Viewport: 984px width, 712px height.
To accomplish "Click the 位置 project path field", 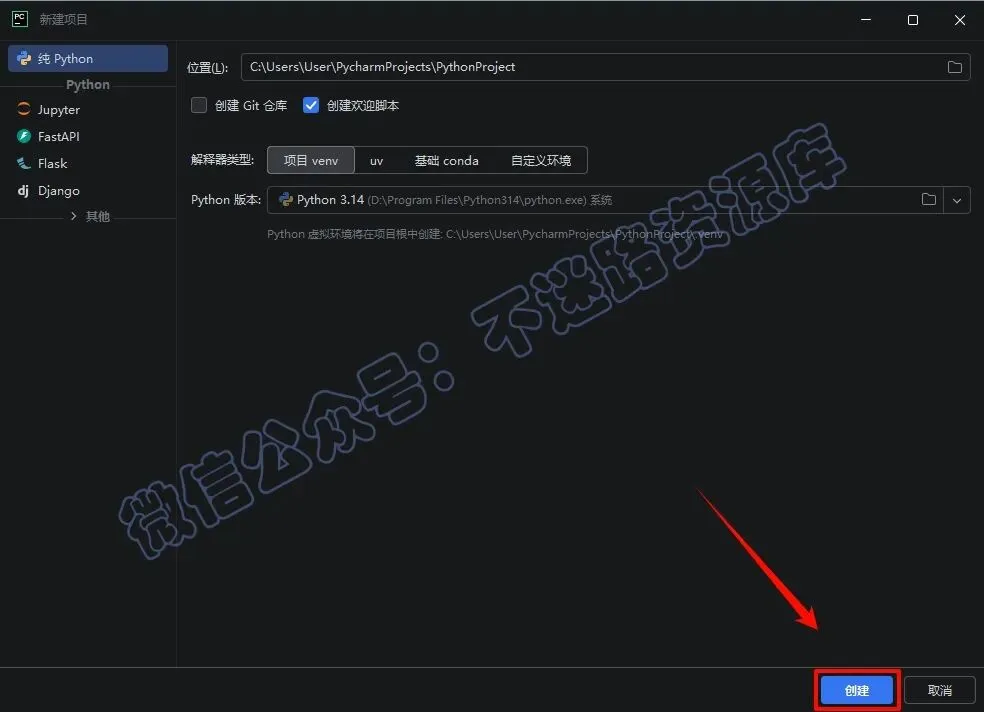I will 606,67.
